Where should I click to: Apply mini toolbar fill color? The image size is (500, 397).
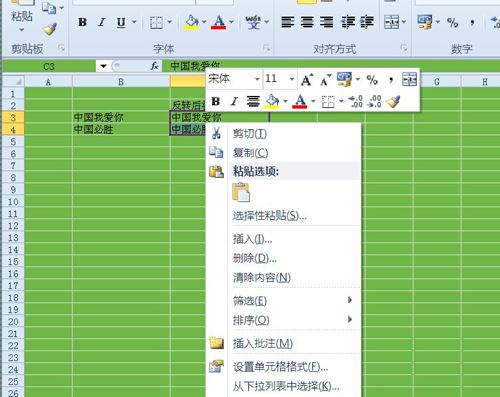point(272,101)
